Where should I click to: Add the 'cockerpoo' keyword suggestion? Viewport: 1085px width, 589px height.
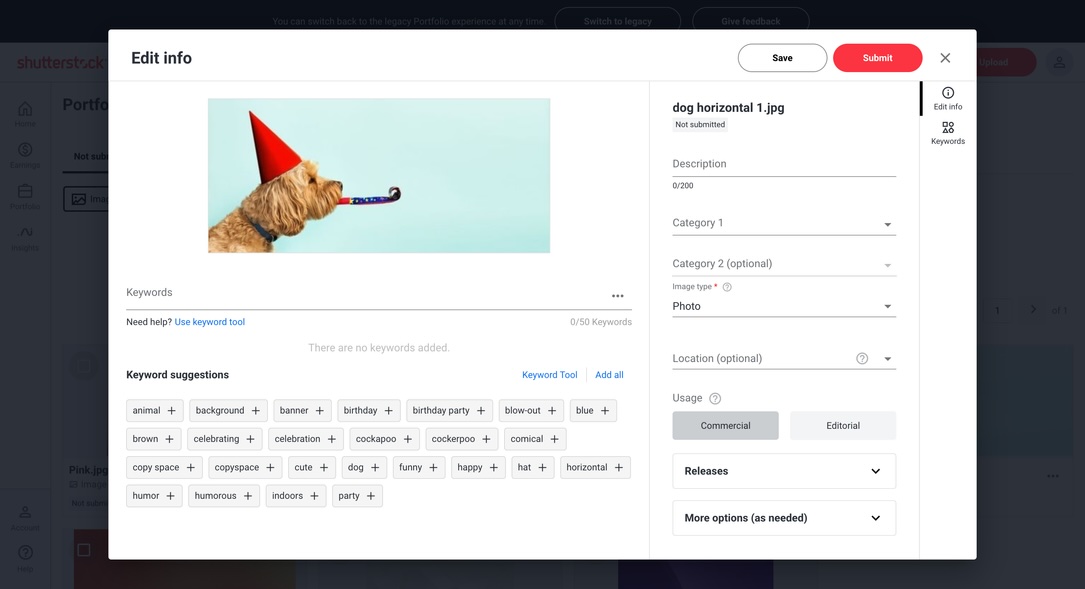pos(462,439)
